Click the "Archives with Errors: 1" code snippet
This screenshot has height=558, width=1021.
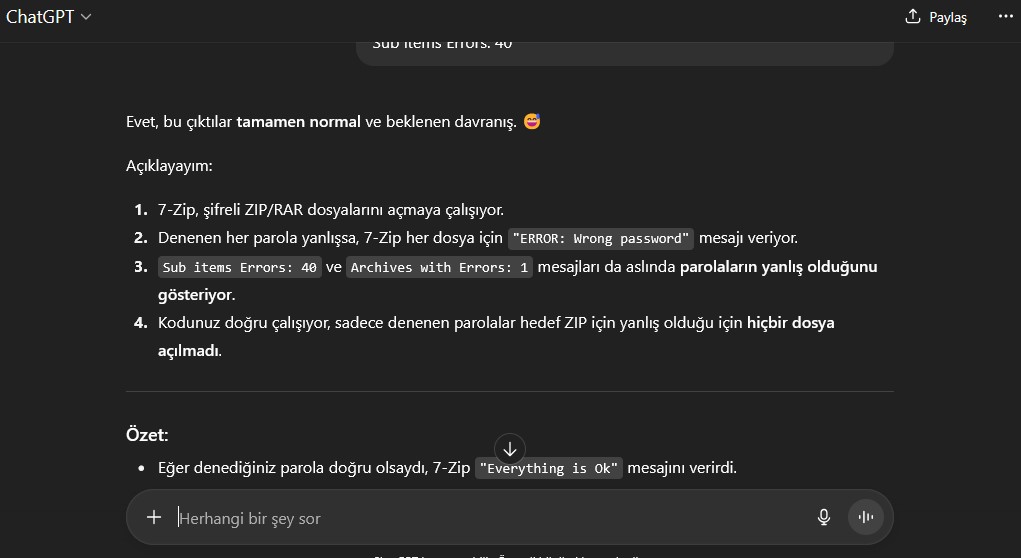(440, 268)
